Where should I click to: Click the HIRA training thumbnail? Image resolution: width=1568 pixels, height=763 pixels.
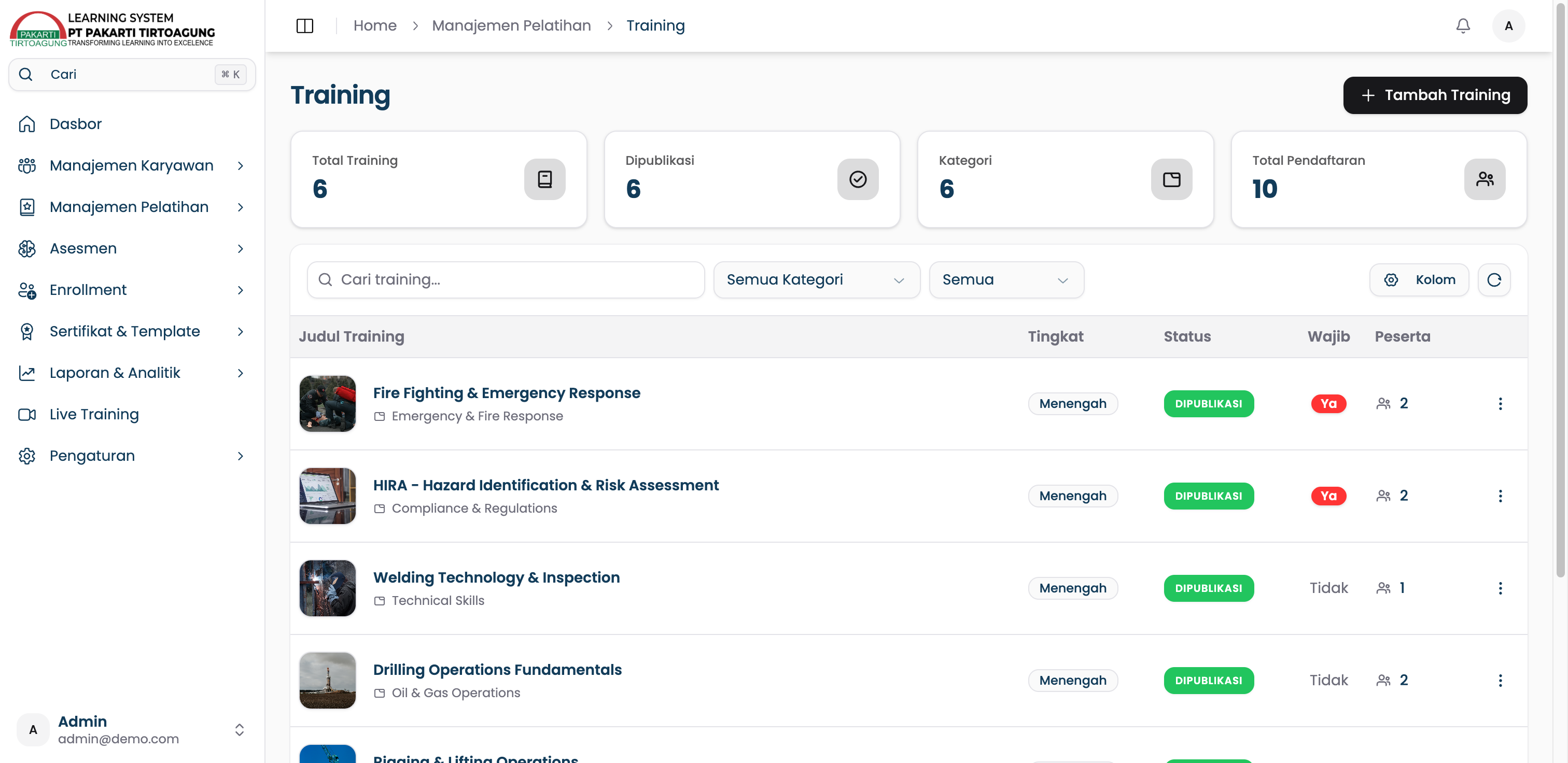point(328,496)
